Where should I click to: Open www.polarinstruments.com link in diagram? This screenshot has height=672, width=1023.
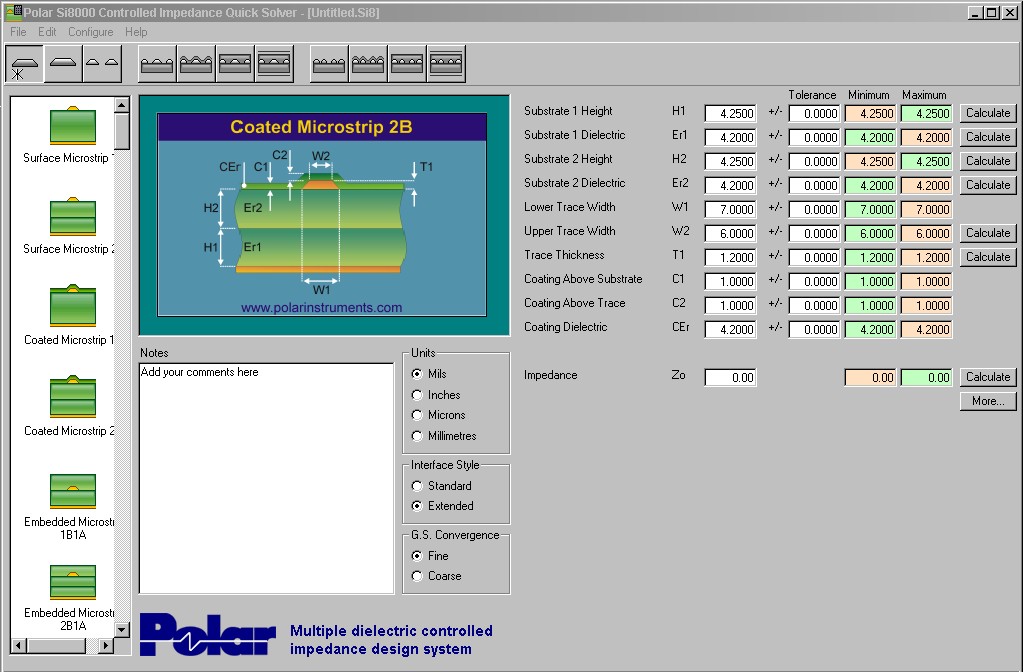tap(321, 307)
